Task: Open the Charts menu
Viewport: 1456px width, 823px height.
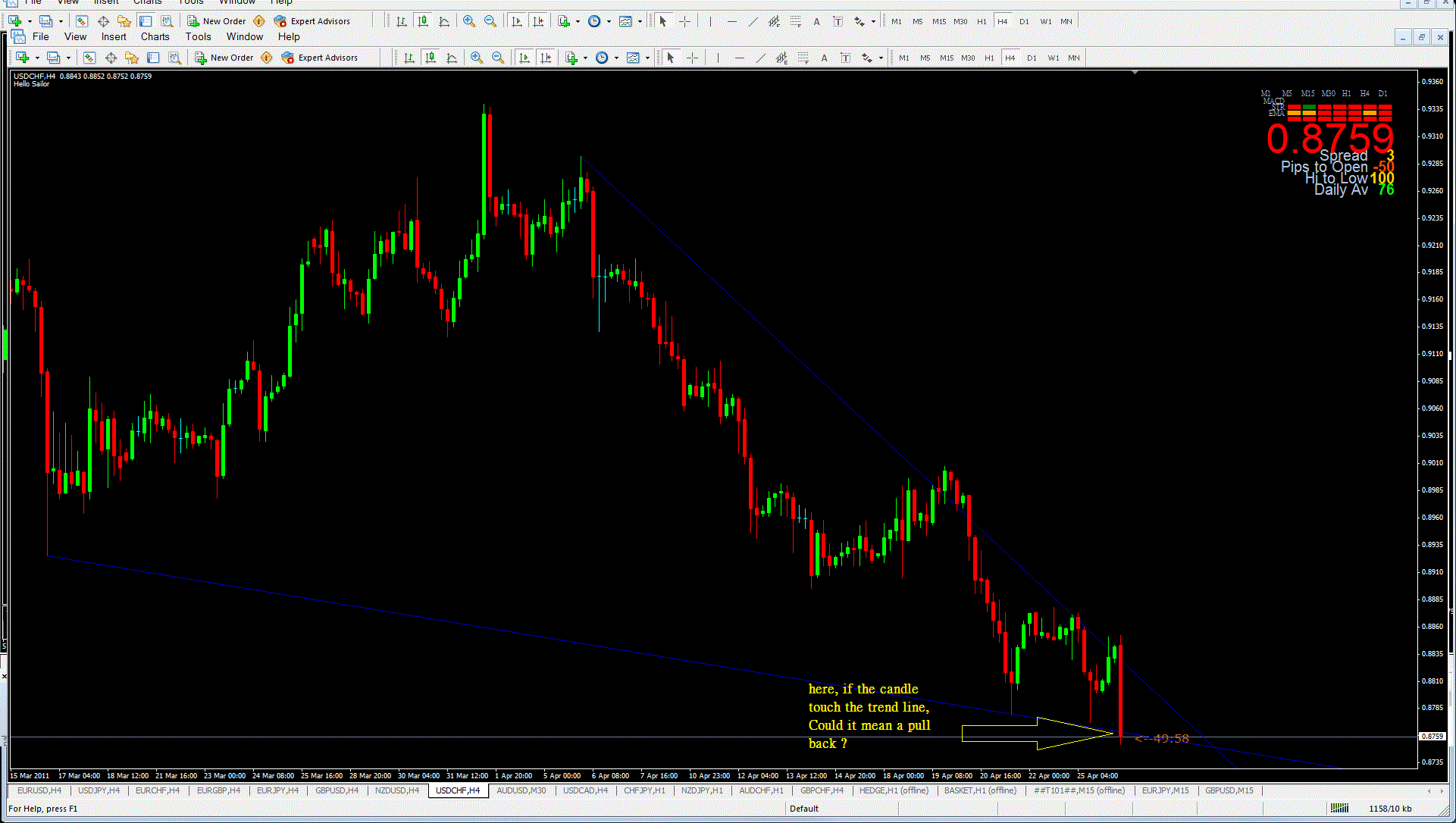Action: tap(155, 36)
